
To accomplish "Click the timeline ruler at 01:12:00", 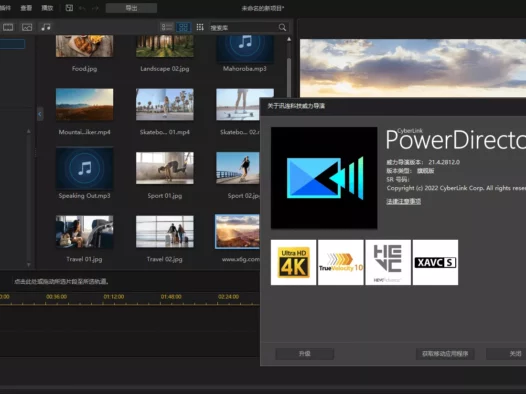I will click(x=114, y=297).
